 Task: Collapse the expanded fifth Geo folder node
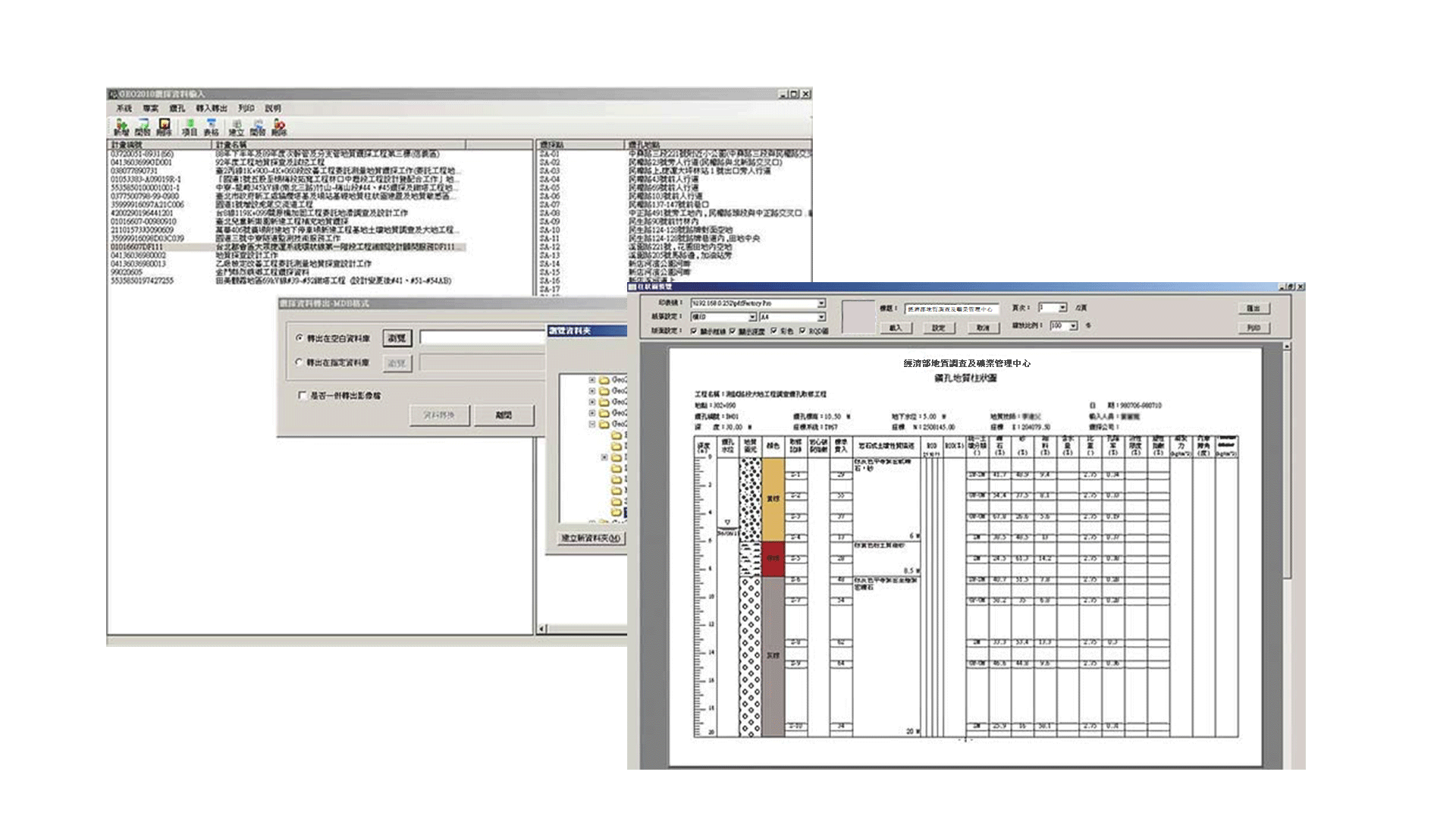click(592, 425)
